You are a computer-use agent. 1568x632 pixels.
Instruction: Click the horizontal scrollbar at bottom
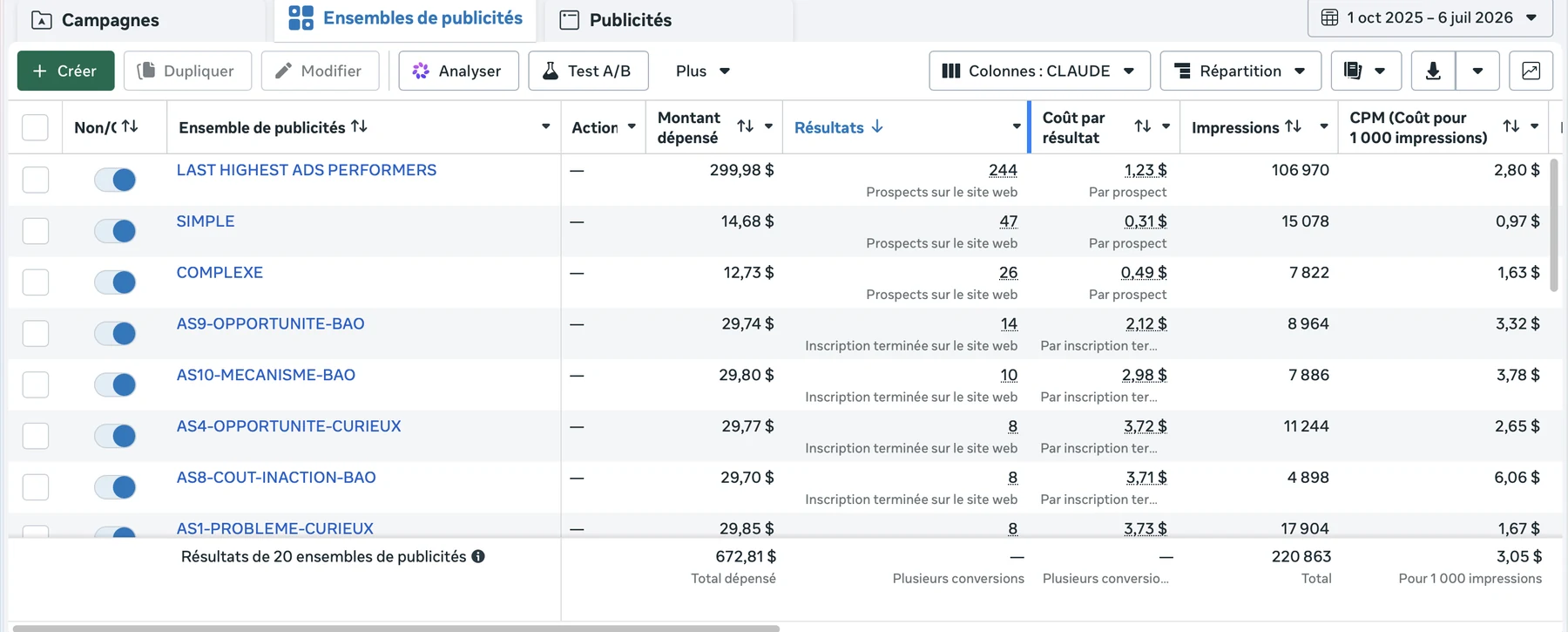click(396, 628)
